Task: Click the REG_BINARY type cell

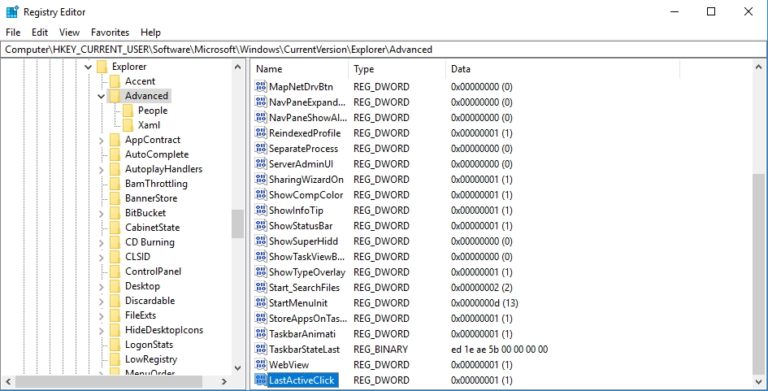Action: pos(381,349)
